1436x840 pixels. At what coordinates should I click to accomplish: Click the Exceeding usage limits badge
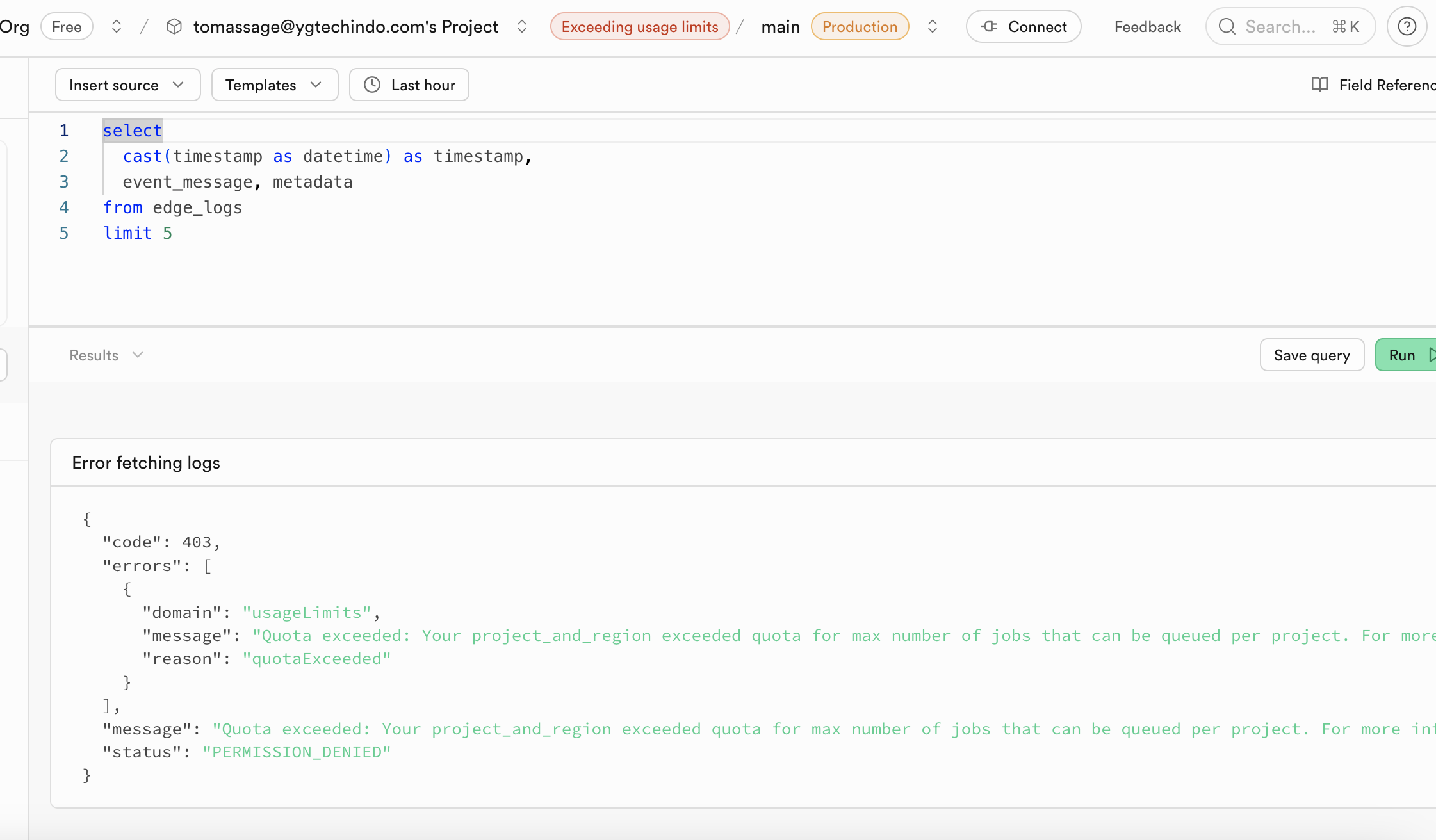click(639, 27)
